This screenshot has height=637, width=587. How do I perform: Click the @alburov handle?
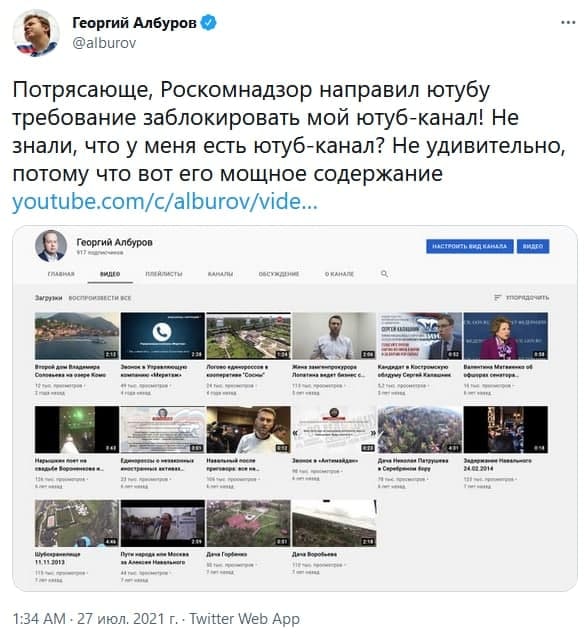click(104, 43)
